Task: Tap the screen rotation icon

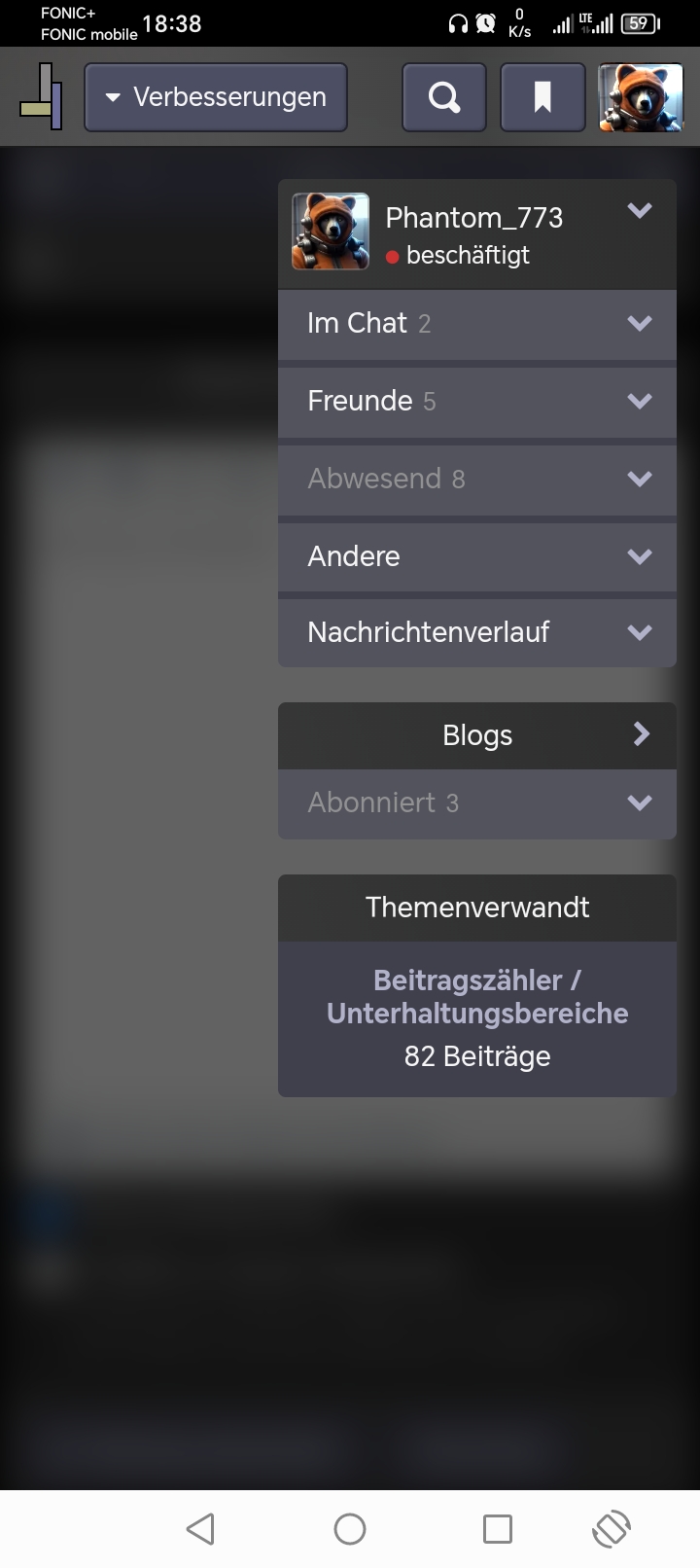Action: (612, 1529)
